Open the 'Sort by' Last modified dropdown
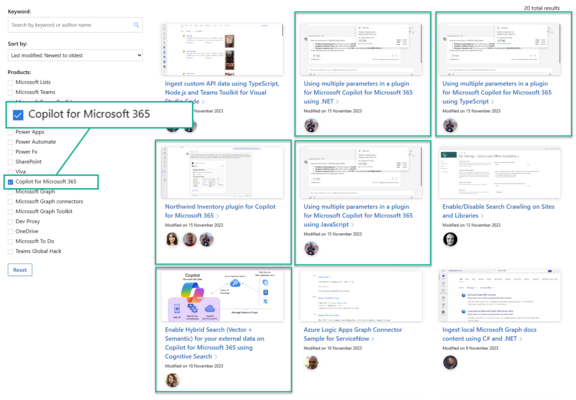Image resolution: width=576 pixels, height=400 pixels. coord(75,55)
